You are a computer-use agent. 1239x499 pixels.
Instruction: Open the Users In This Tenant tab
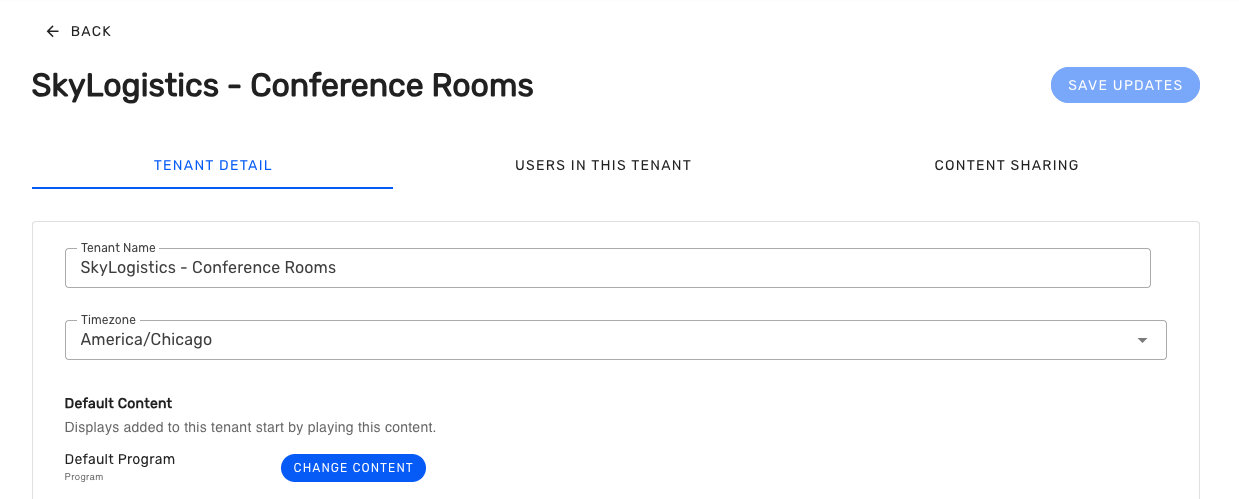pyautogui.click(x=603, y=165)
